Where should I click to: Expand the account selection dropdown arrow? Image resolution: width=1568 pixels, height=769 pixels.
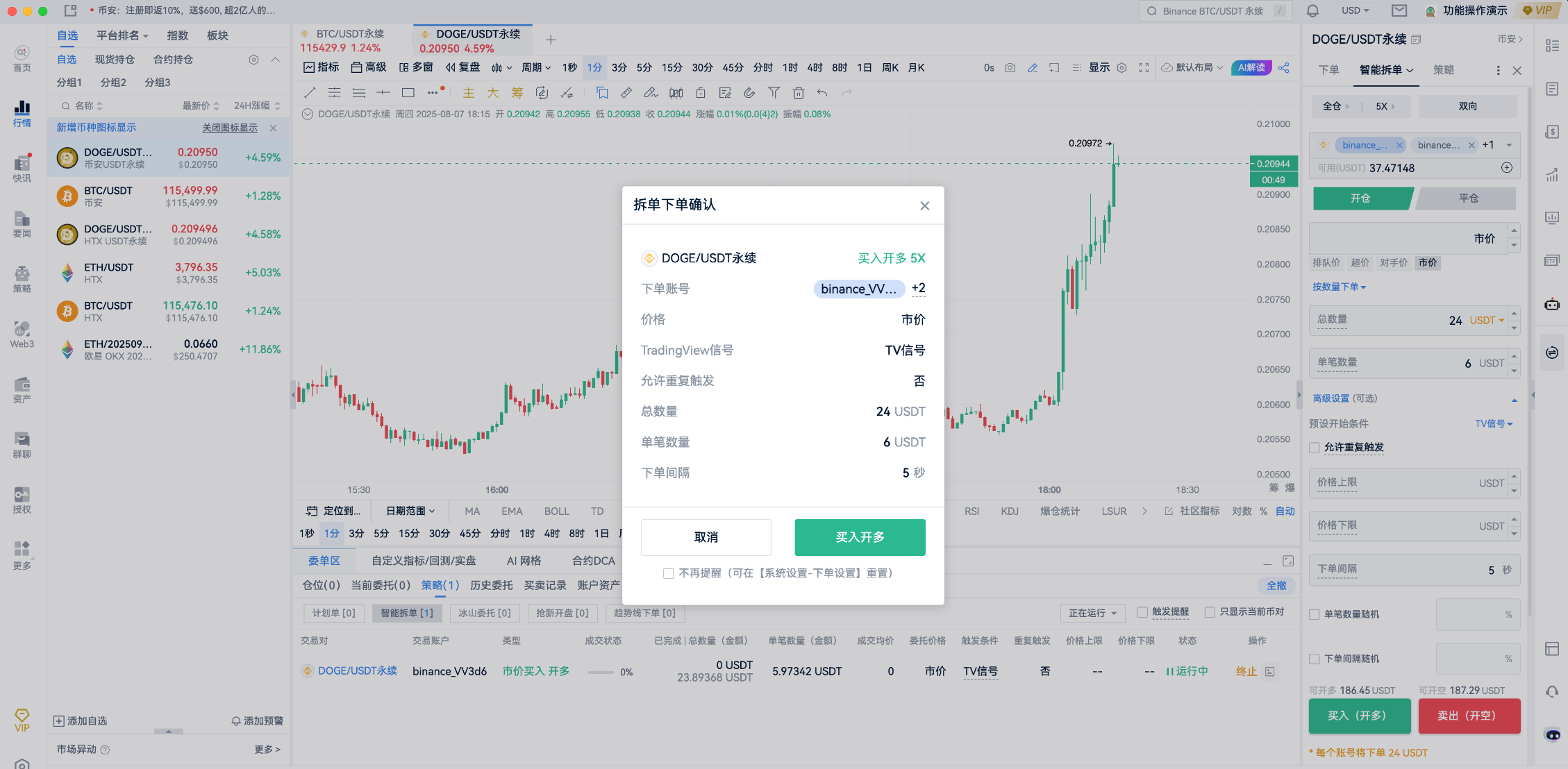[1509, 145]
